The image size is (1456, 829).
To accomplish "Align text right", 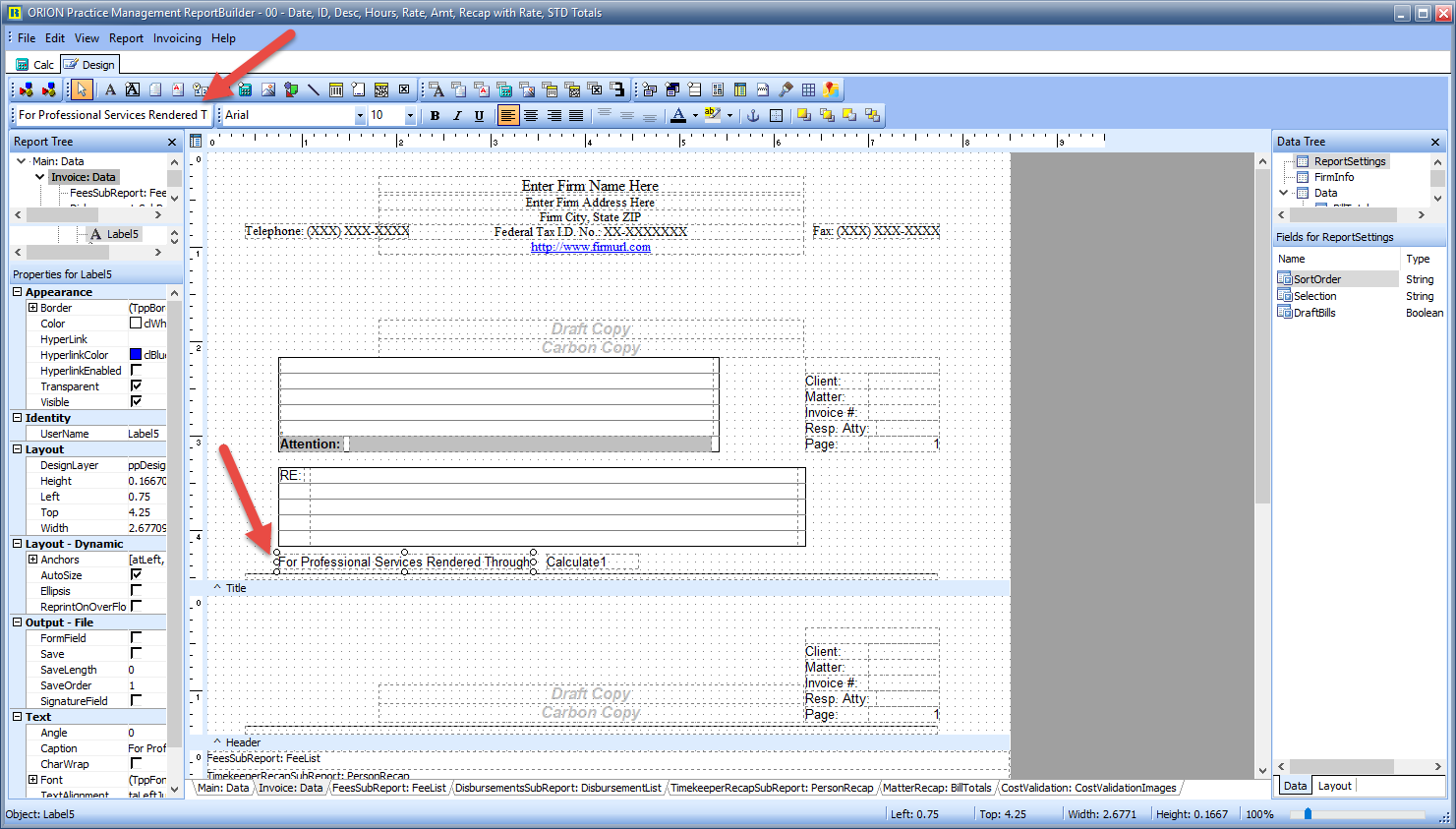I will tap(553, 115).
